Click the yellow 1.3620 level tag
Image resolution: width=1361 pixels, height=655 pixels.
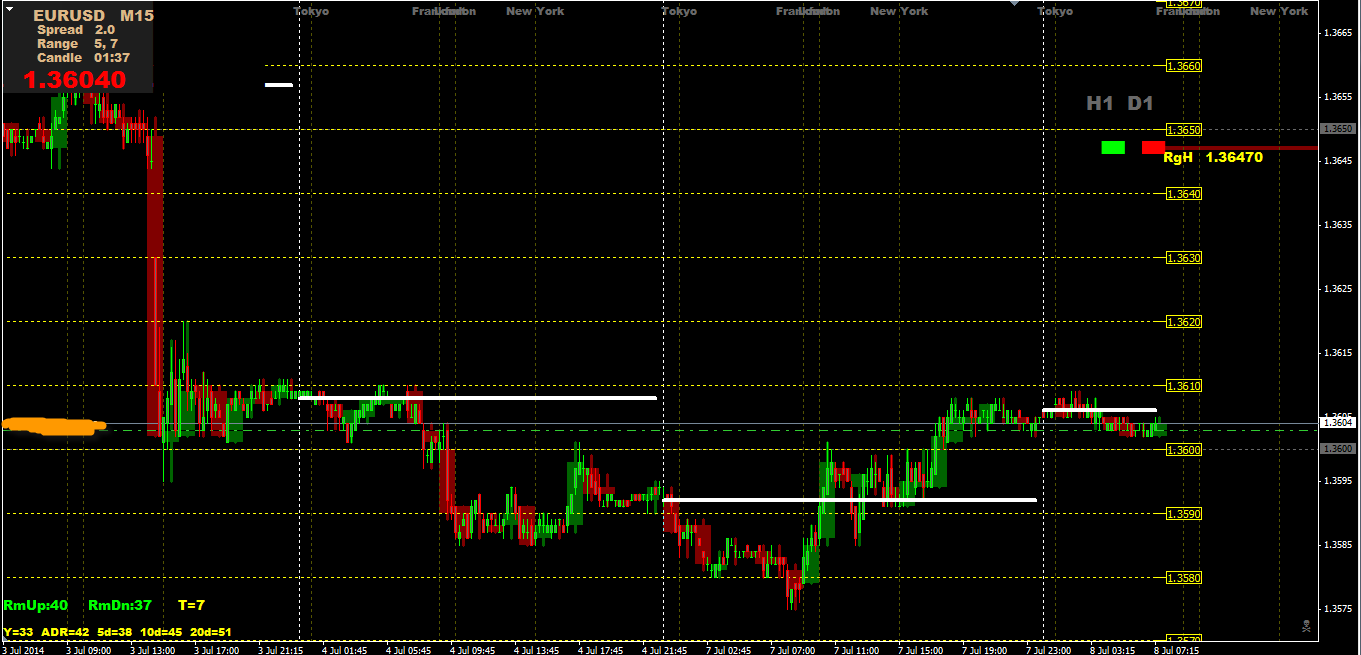tap(1184, 322)
